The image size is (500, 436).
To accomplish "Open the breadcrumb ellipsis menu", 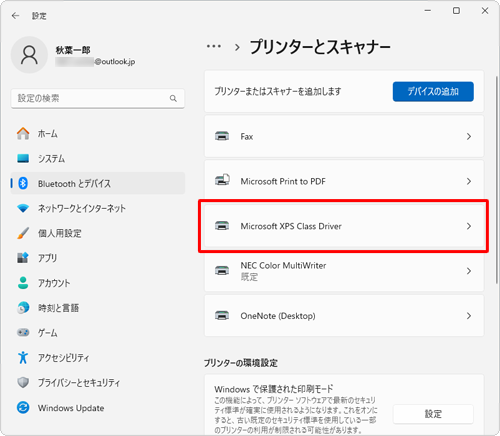I will pyautogui.click(x=214, y=46).
